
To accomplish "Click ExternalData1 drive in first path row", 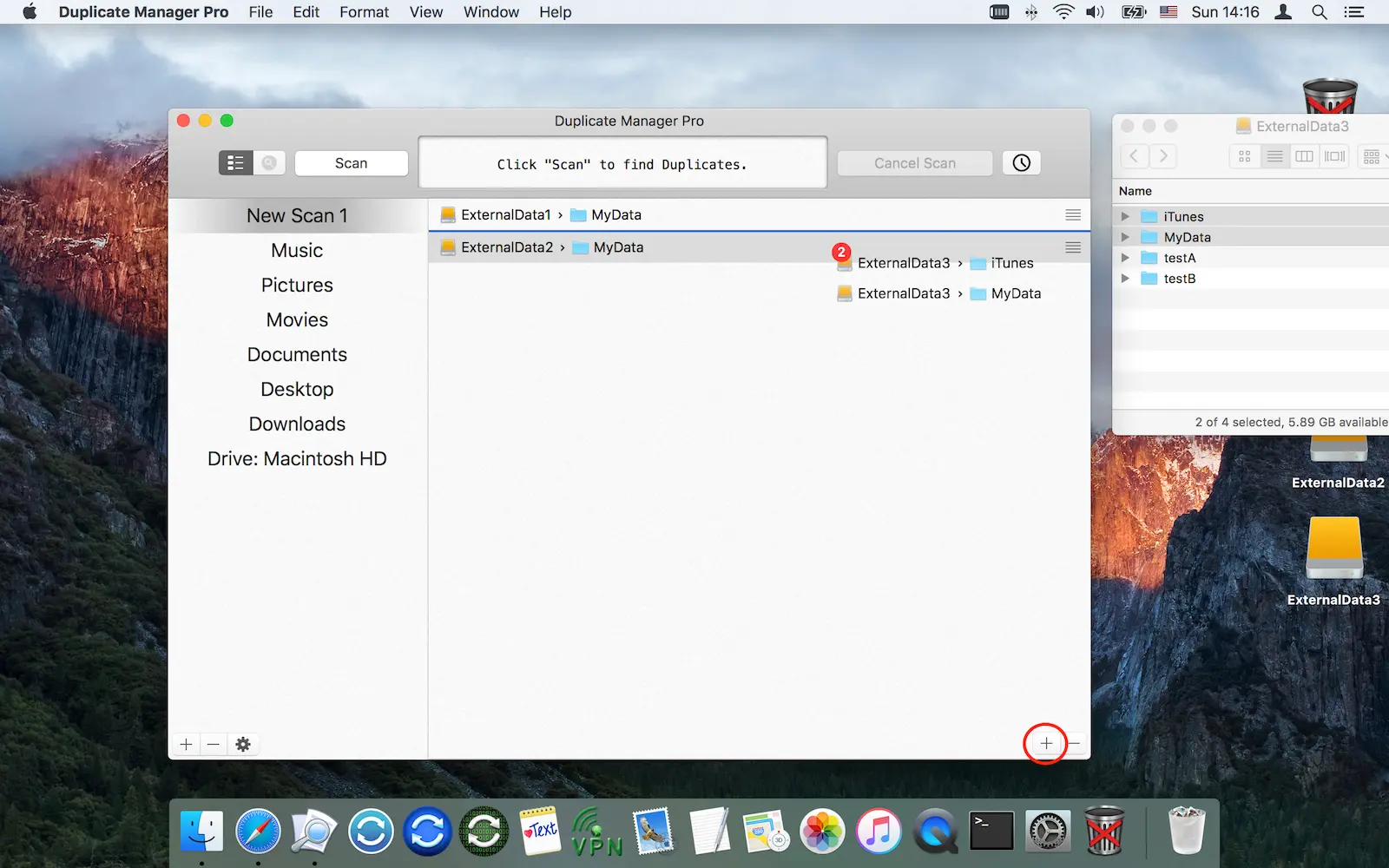I will click(496, 214).
